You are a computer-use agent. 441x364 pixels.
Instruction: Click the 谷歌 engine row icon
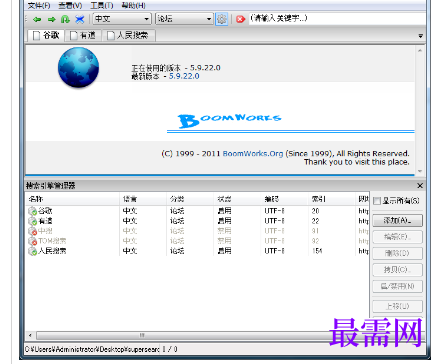coord(32,211)
